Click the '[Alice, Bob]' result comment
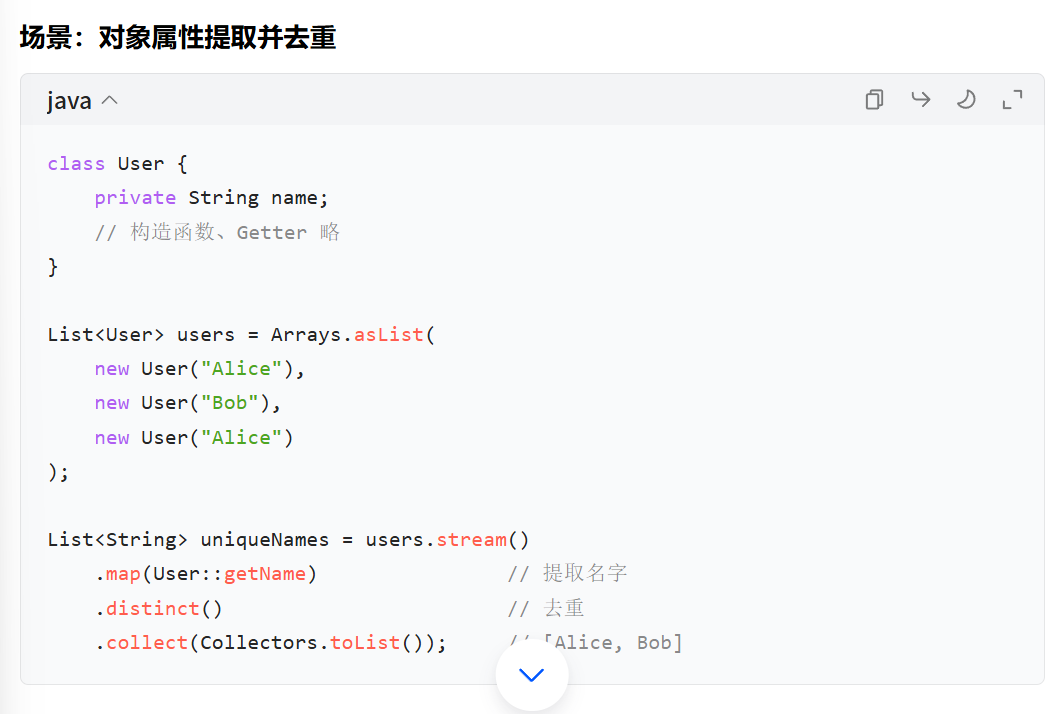 coord(612,643)
